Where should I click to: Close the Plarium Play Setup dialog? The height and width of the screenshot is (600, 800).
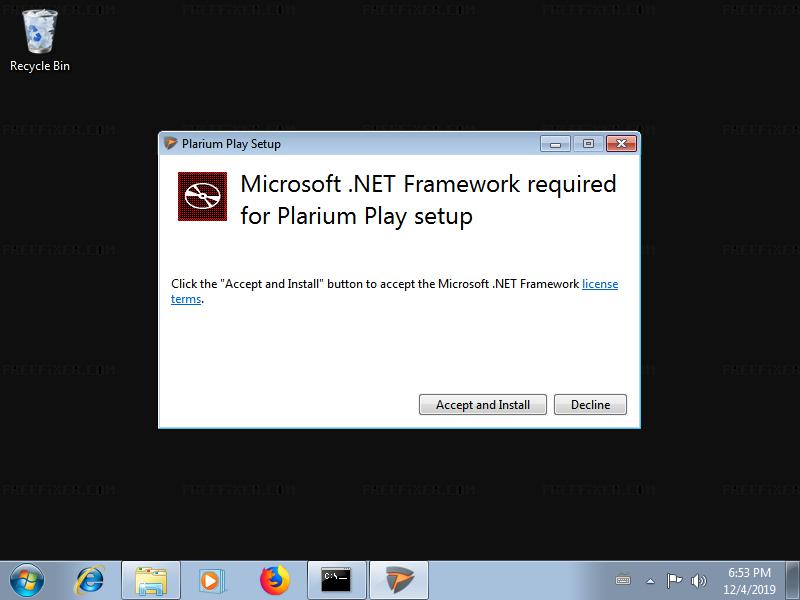click(621, 144)
